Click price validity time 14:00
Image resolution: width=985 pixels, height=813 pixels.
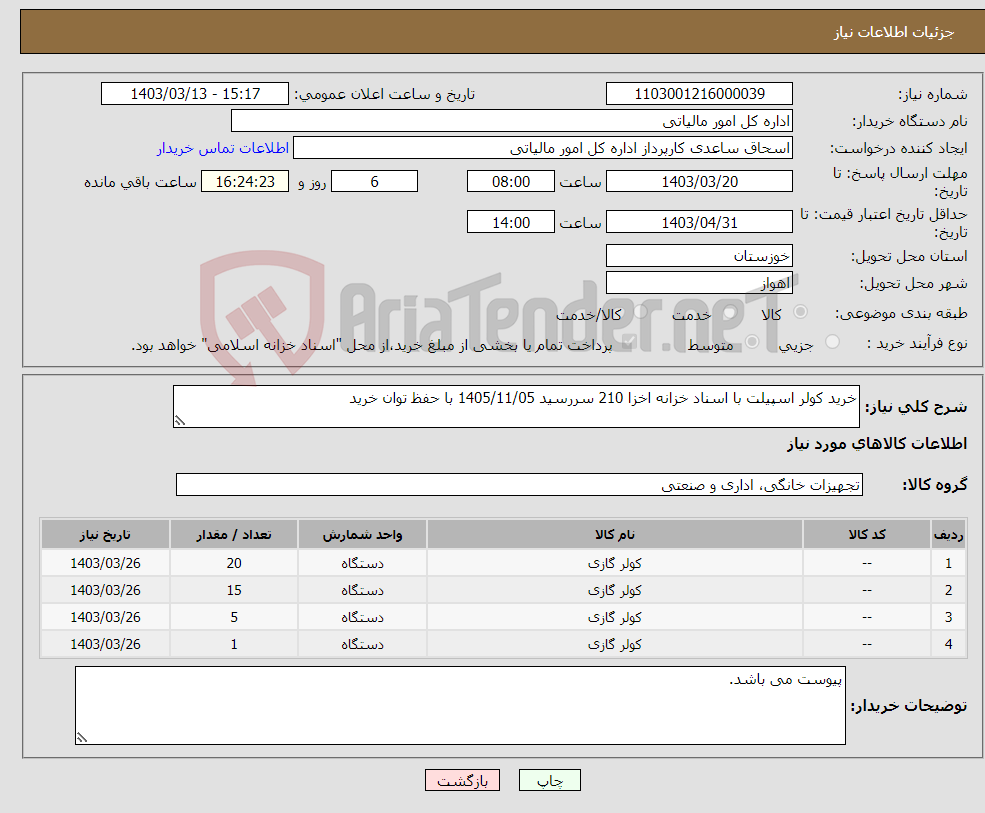click(x=511, y=222)
